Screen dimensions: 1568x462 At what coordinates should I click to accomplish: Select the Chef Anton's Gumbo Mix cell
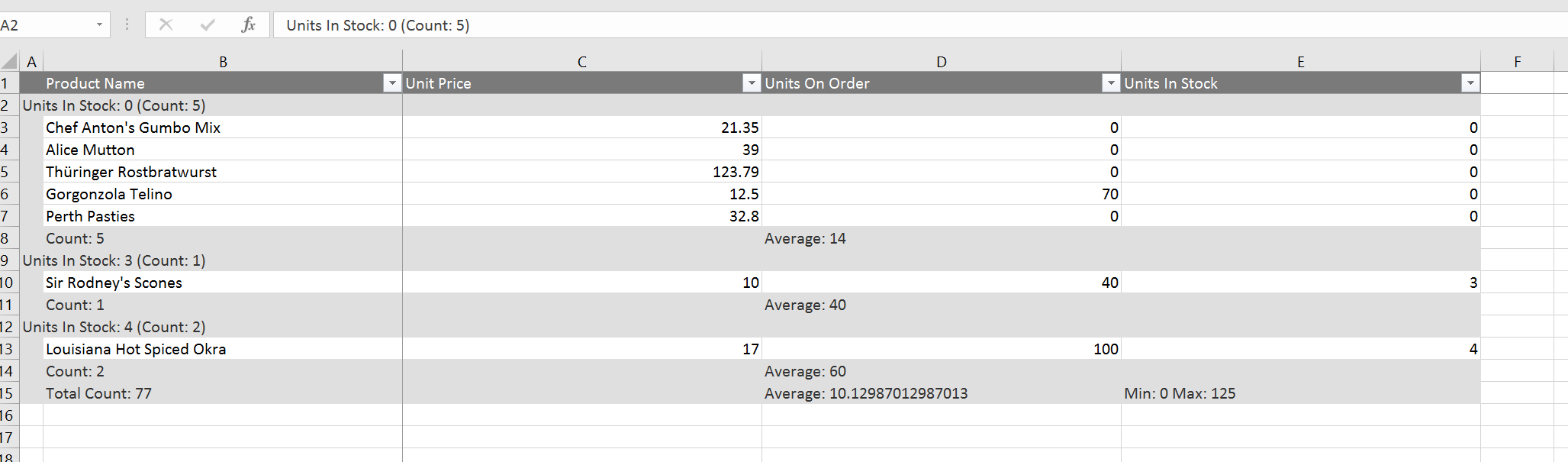[x=221, y=128]
